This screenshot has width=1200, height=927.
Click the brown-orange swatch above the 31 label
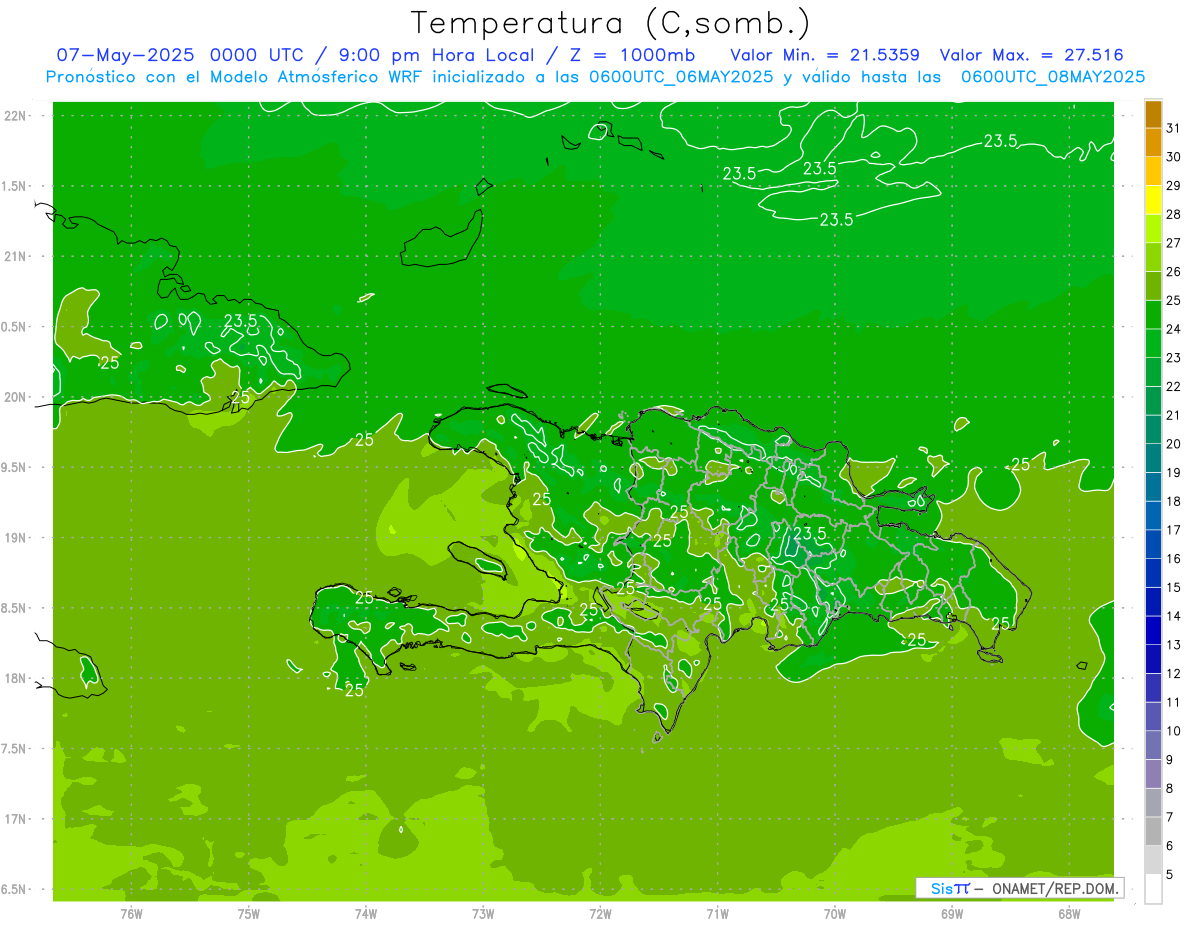tap(1153, 114)
